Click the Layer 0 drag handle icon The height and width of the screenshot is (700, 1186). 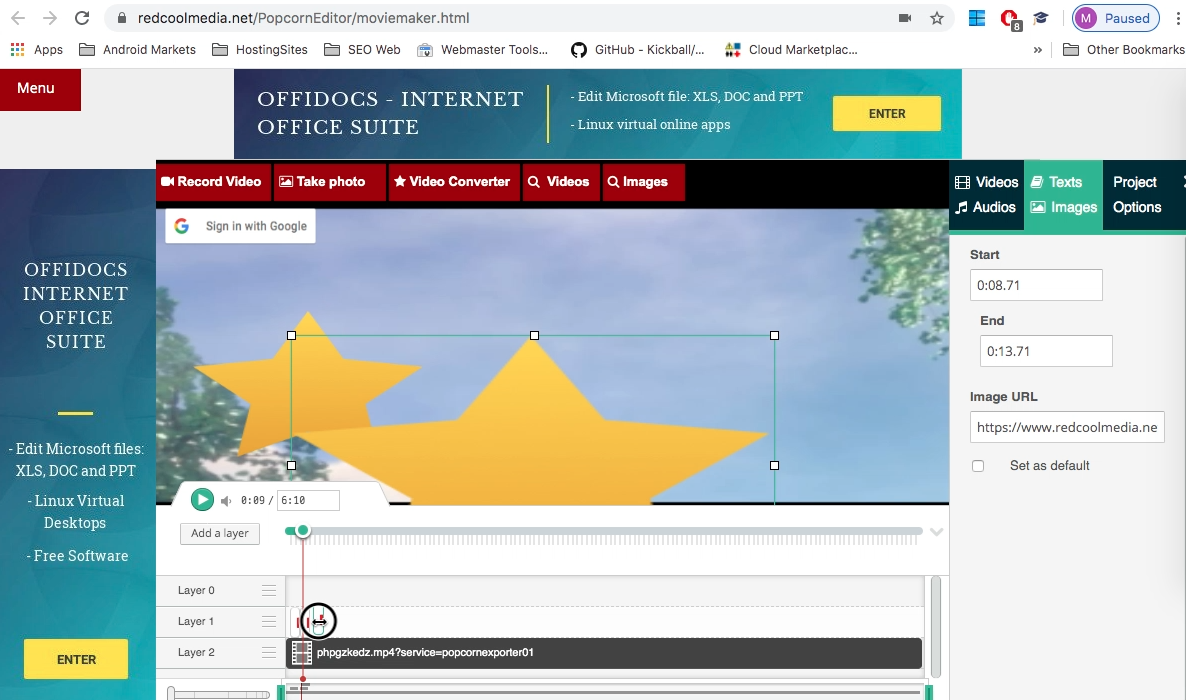tap(269, 591)
